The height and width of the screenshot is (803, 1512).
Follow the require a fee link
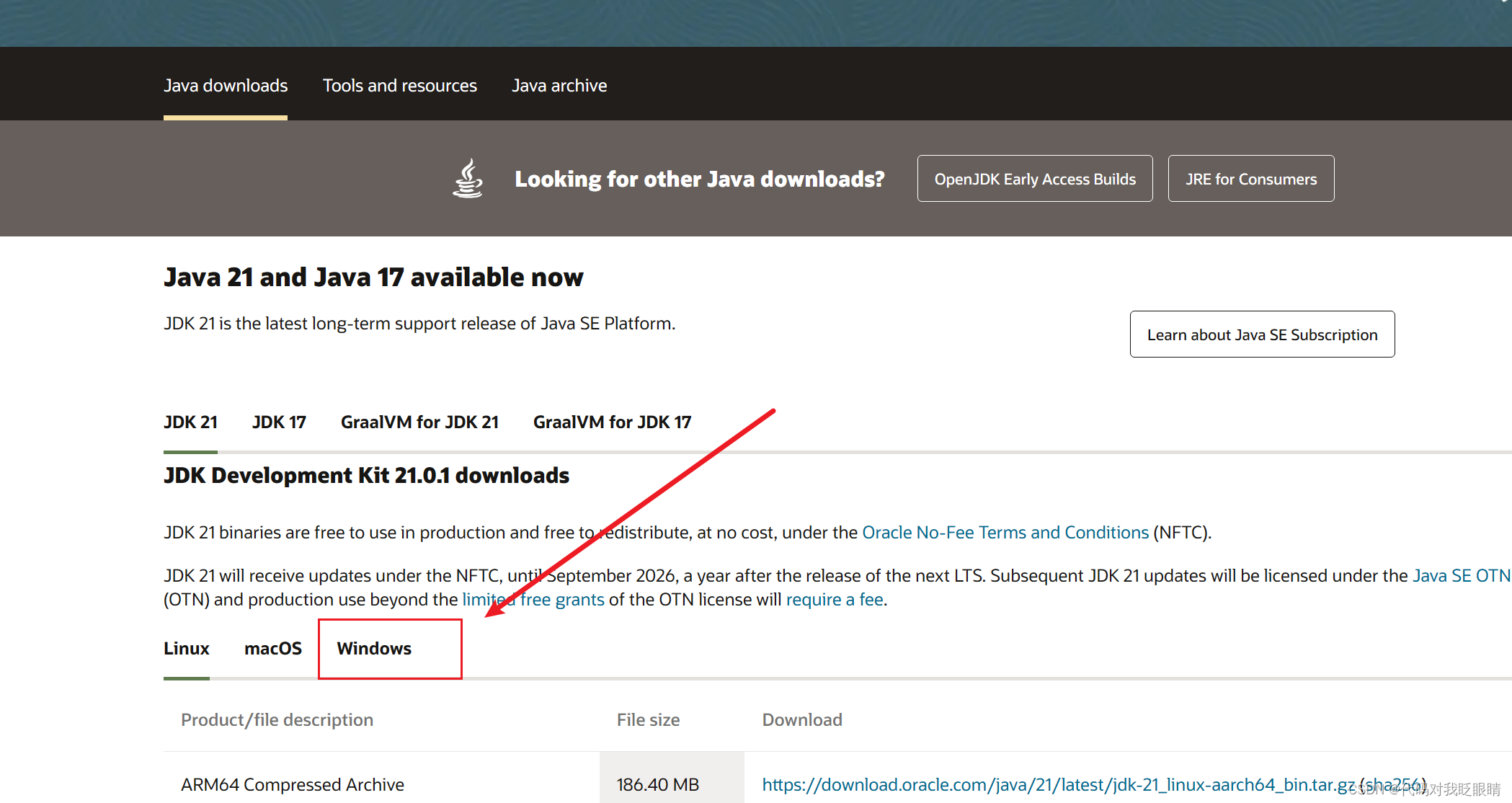[x=835, y=599]
